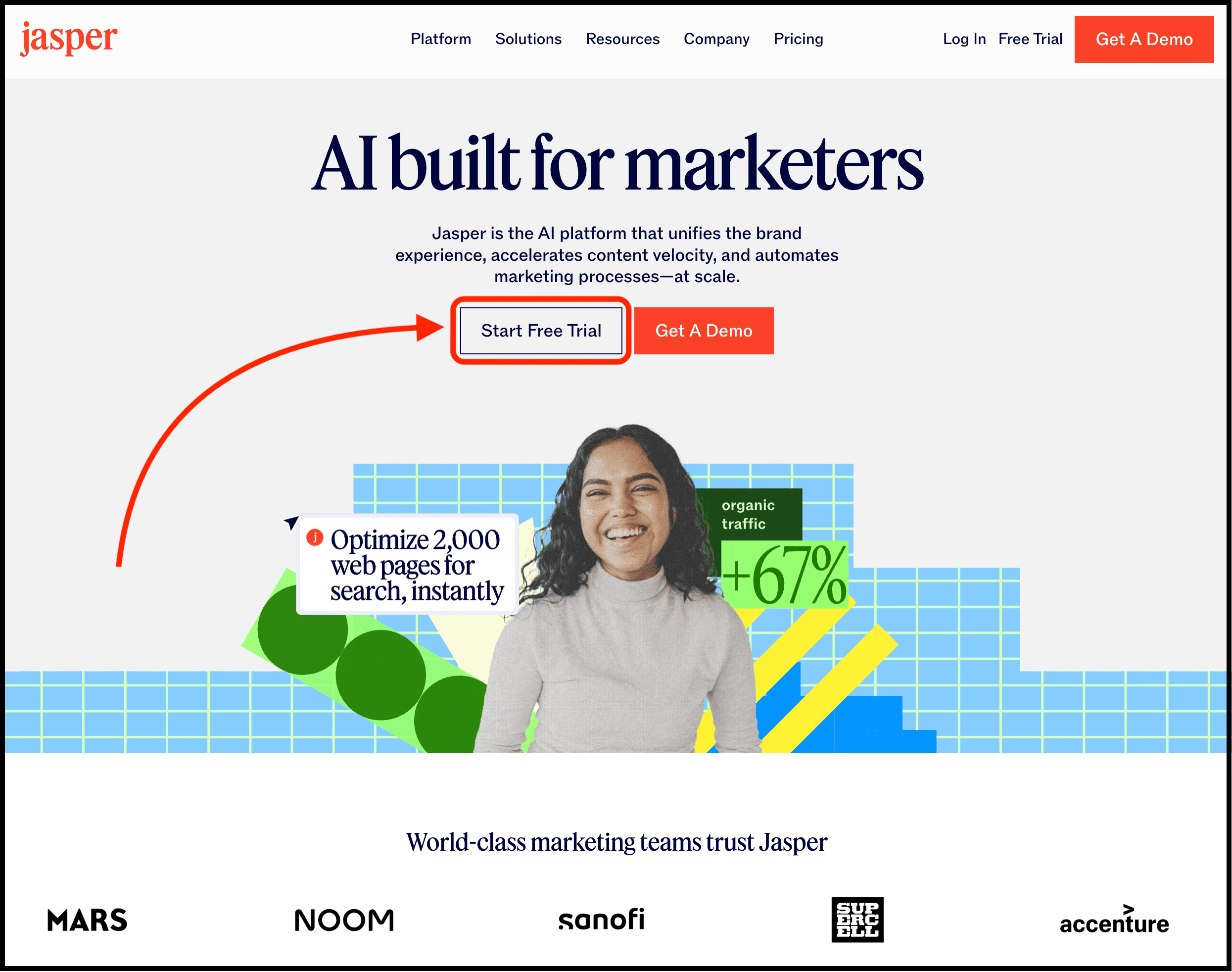Click the Log In link
This screenshot has width=1232, height=972.
point(964,39)
